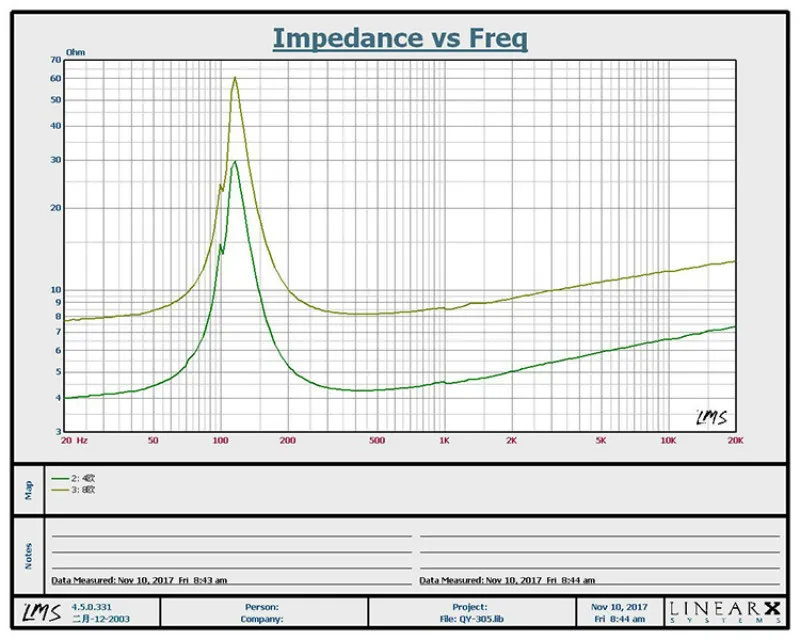The width and height of the screenshot is (800, 640).
Task: Click the '3' Ohm axis label
Action: pyautogui.click(x=58, y=432)
